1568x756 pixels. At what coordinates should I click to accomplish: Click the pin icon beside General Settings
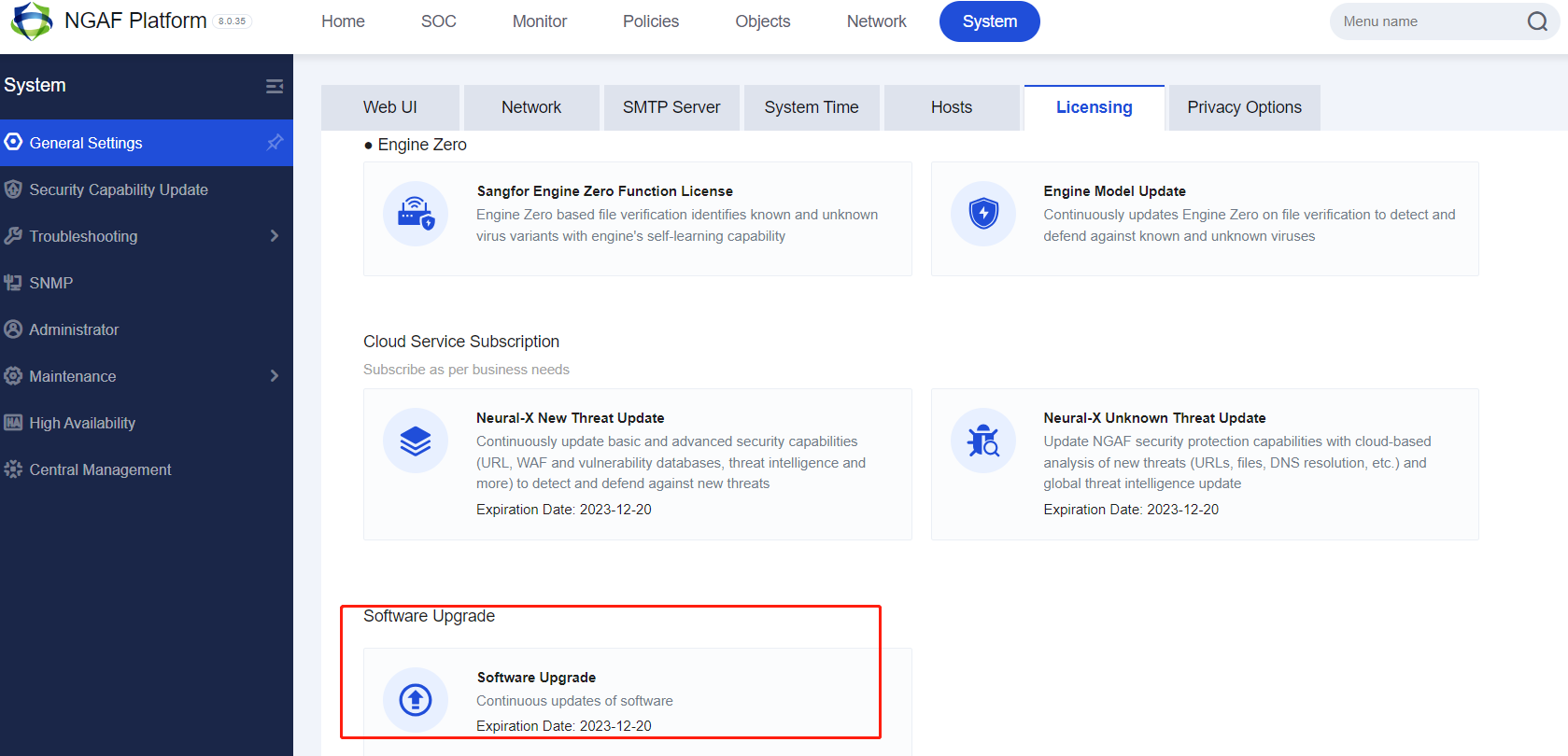(275, 143)
